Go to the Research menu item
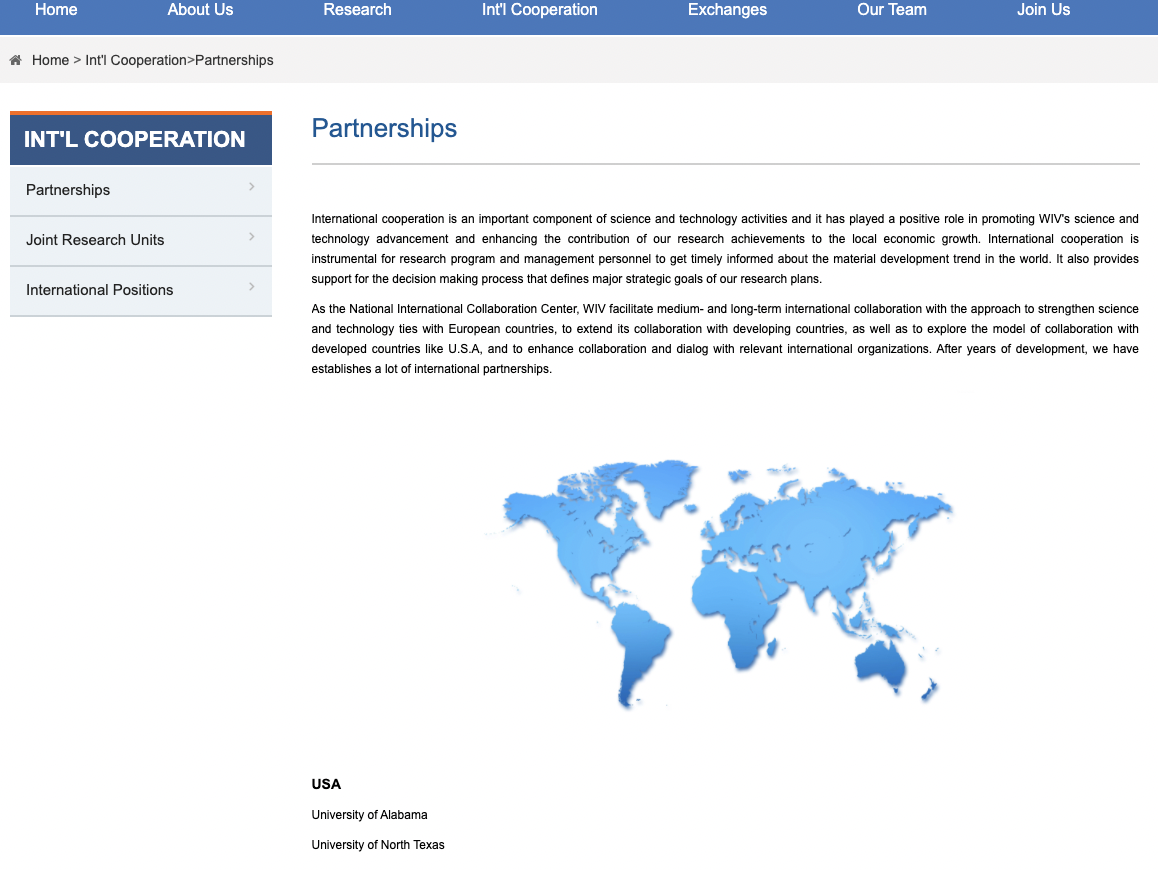The height and width of the screenshot is (870, 1158). point(357,10)
